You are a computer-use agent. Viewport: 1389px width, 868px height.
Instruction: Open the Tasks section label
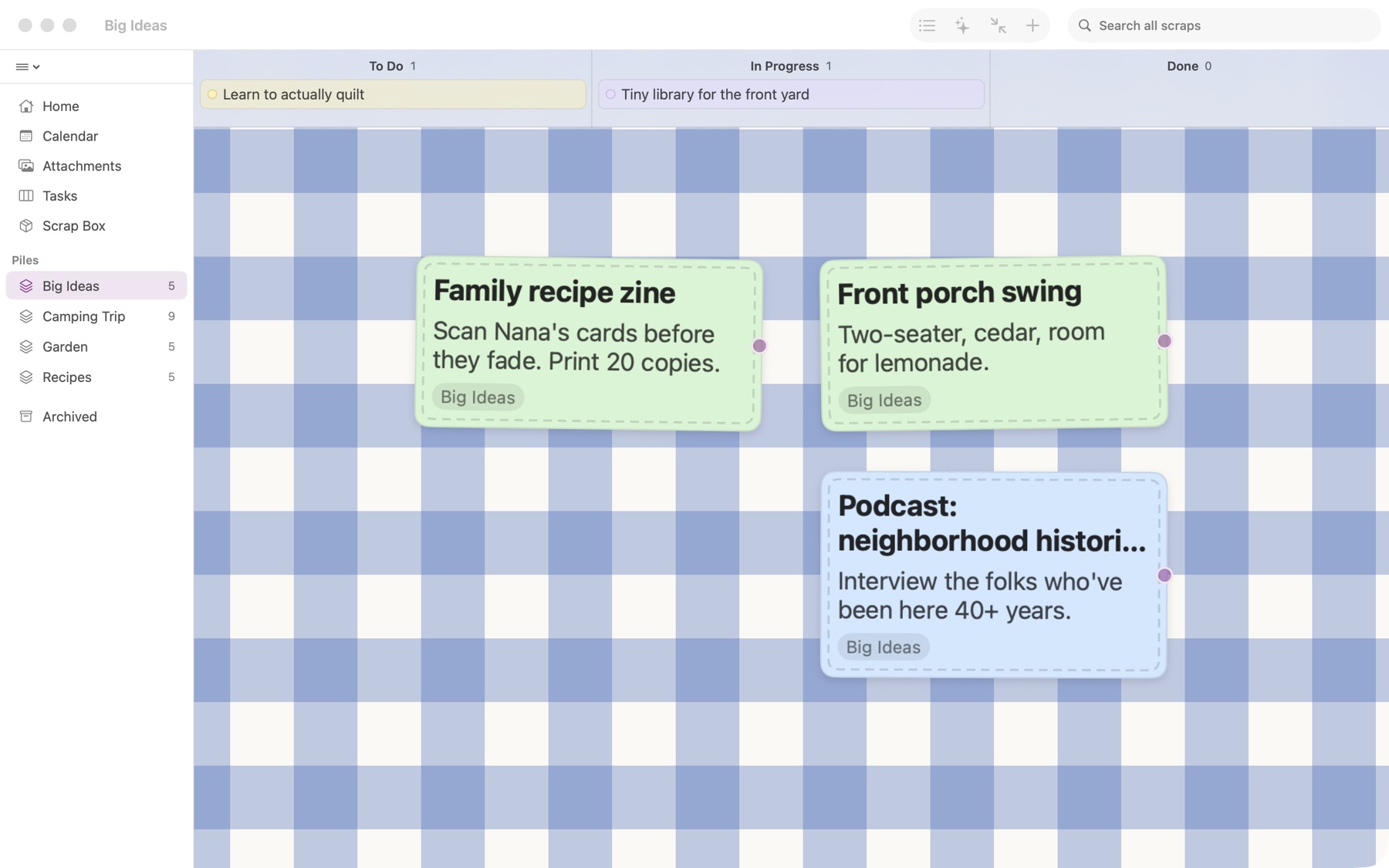(60, 196)
